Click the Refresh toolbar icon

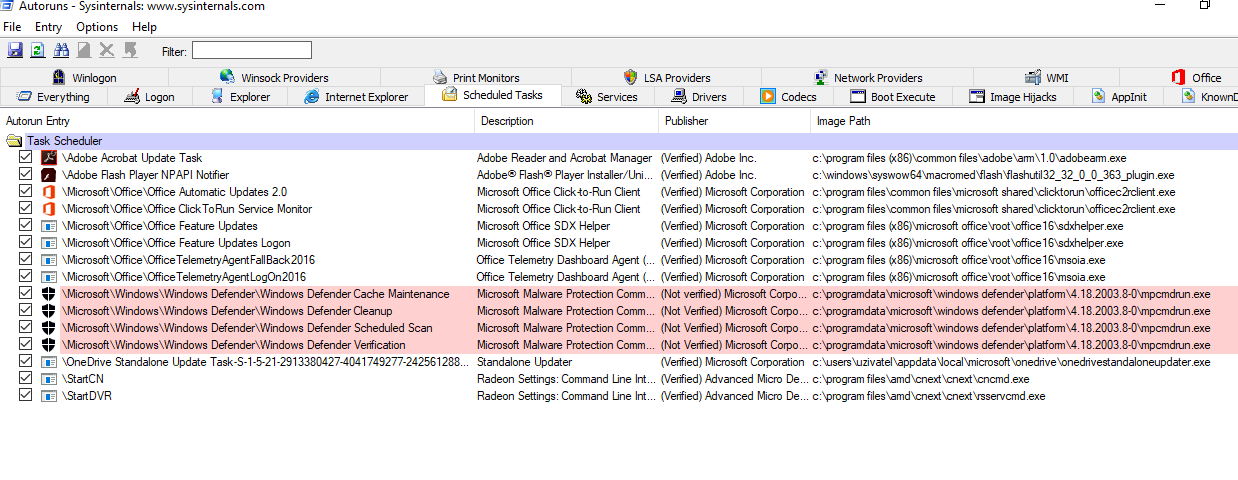[37, 50]
